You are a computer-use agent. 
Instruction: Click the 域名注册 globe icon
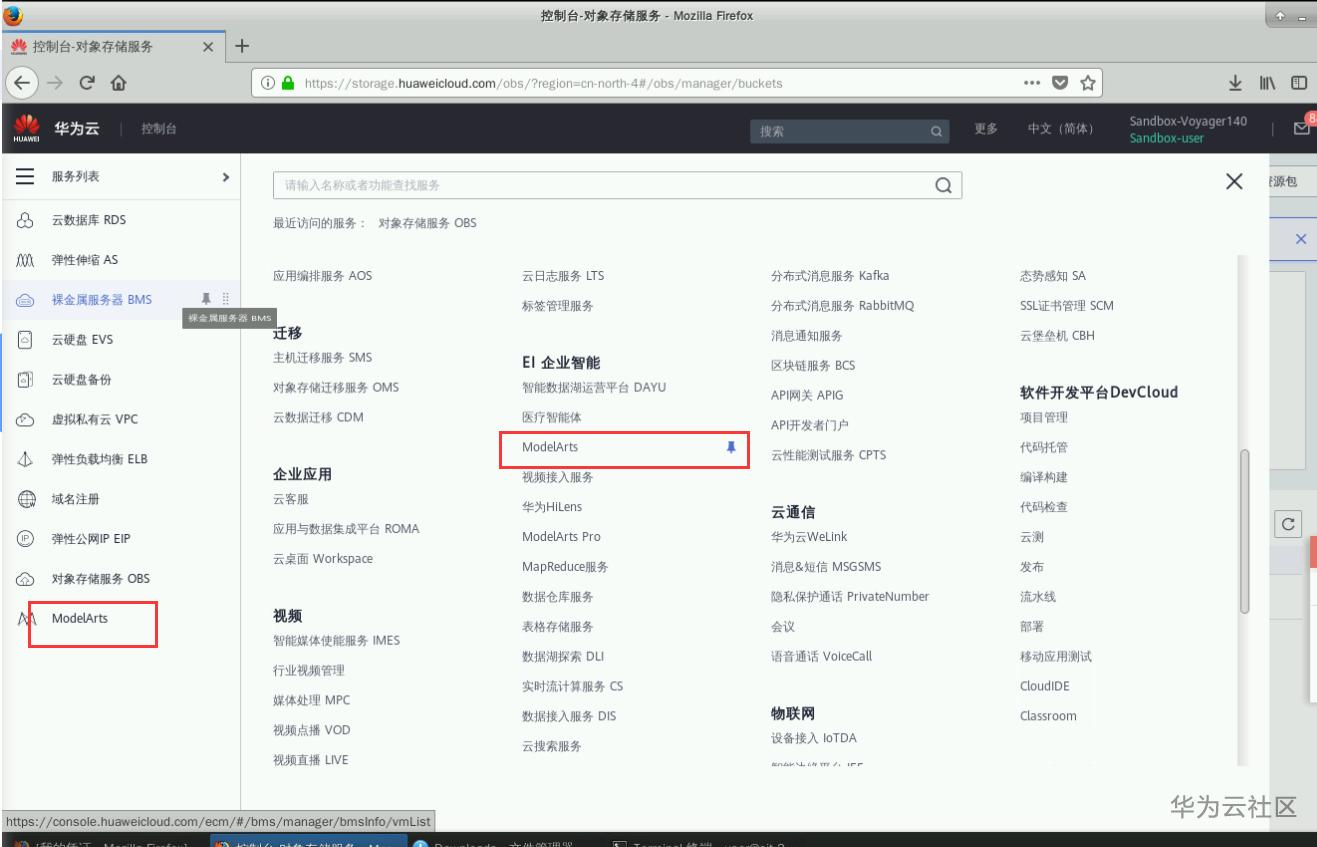pyautogui.click(x=25, y=499)
